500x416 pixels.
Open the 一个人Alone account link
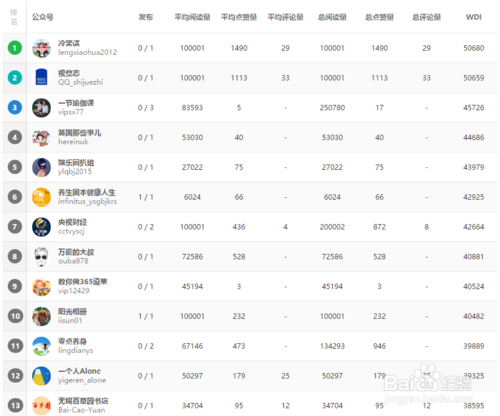click(x=79, y=371)
